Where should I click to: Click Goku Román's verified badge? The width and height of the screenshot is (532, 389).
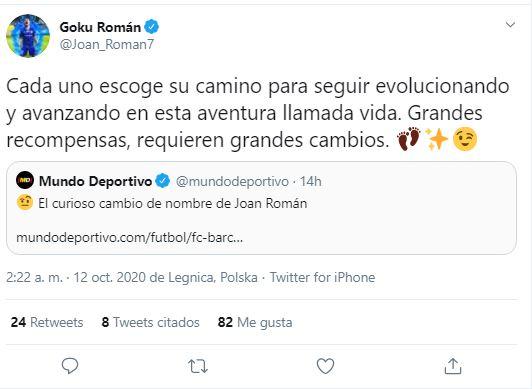pos(151,27)
